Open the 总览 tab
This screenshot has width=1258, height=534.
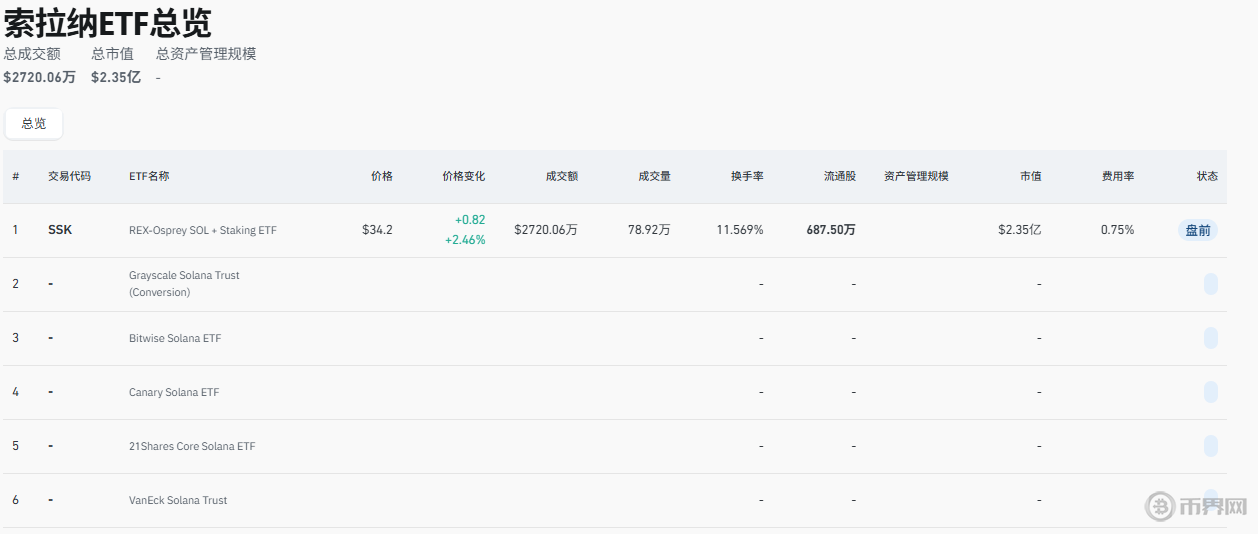pyautogui.click(x=34, y=124)
